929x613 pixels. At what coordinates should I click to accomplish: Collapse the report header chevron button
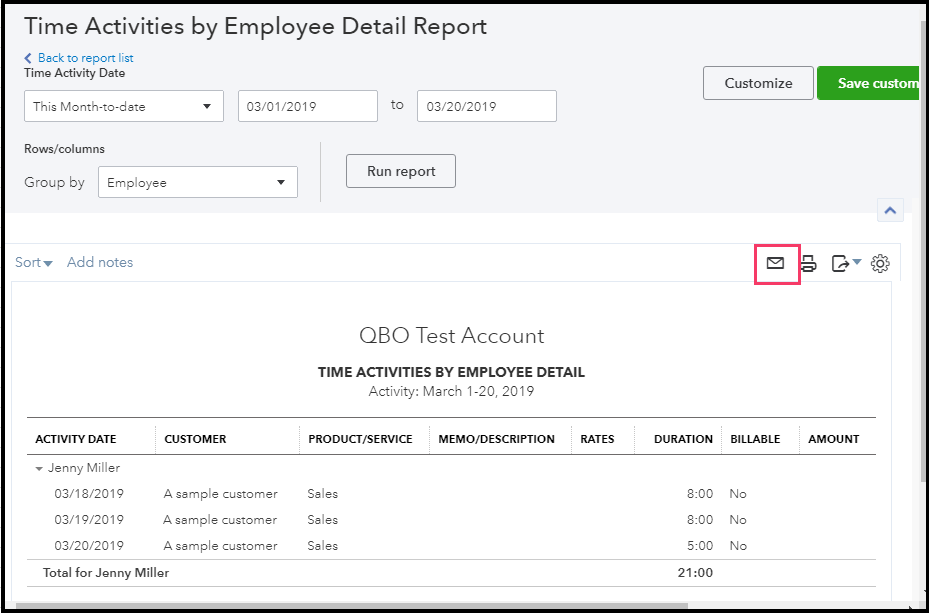(889, 210)
